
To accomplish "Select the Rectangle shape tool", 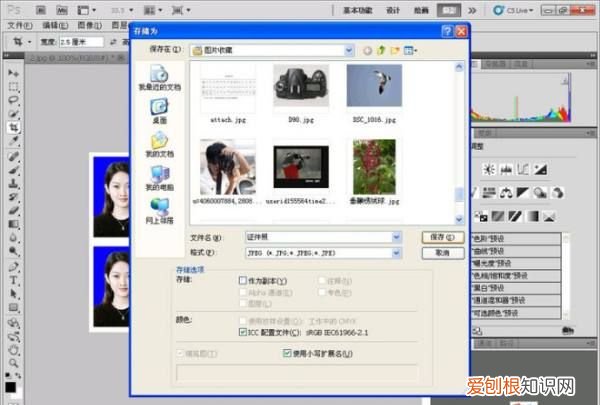I will (13, 308).
